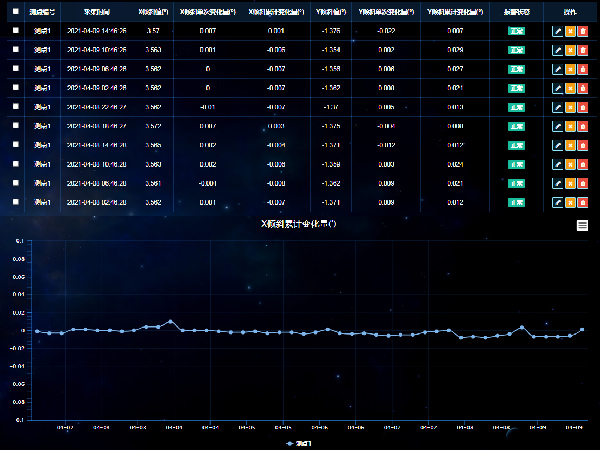Click the green 正常 status badge in row one
600x450 pixels.
click(x=516, y=31)
